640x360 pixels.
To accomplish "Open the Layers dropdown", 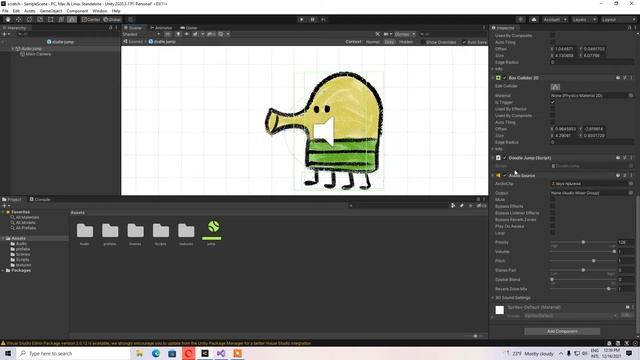I will (584, 20).
